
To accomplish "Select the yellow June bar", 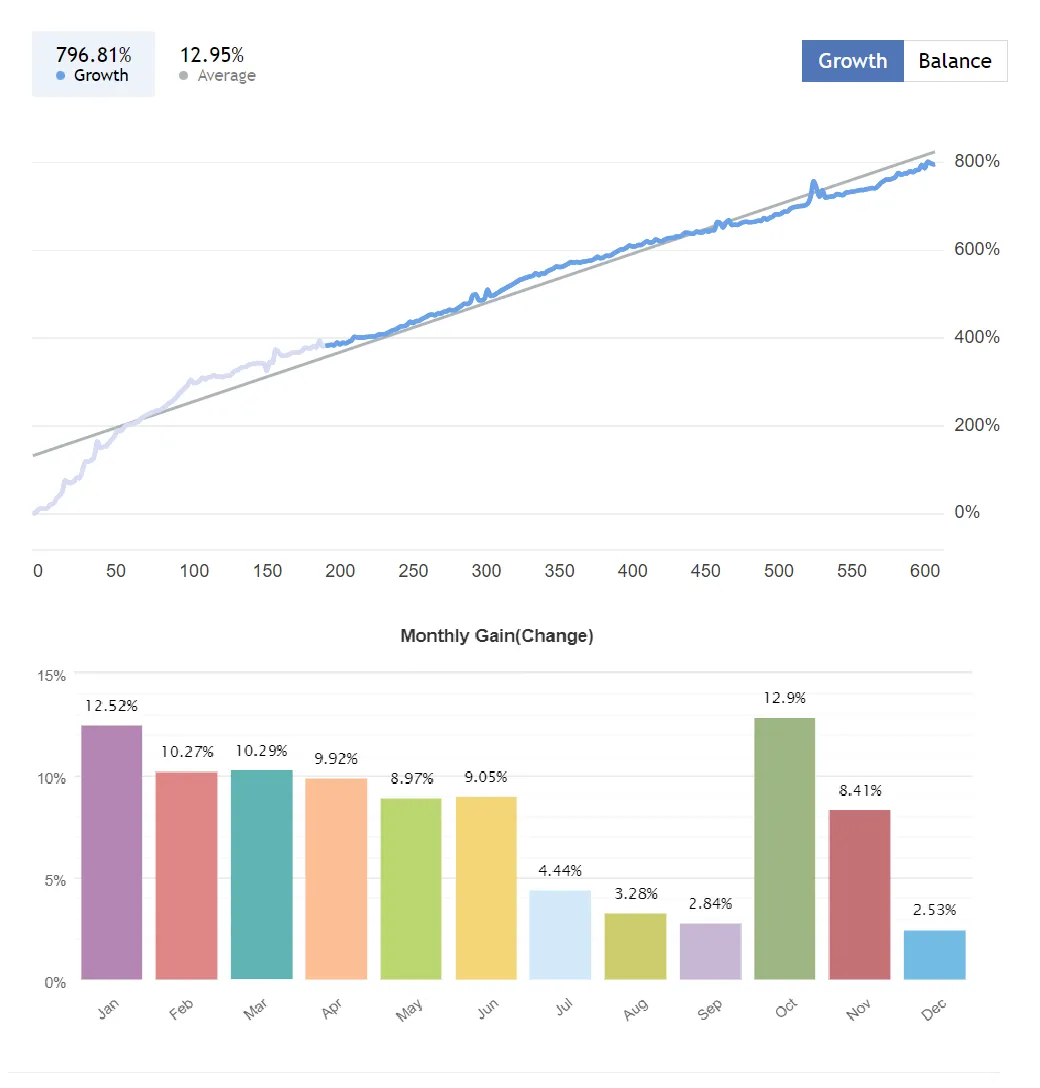I will 486,887.
